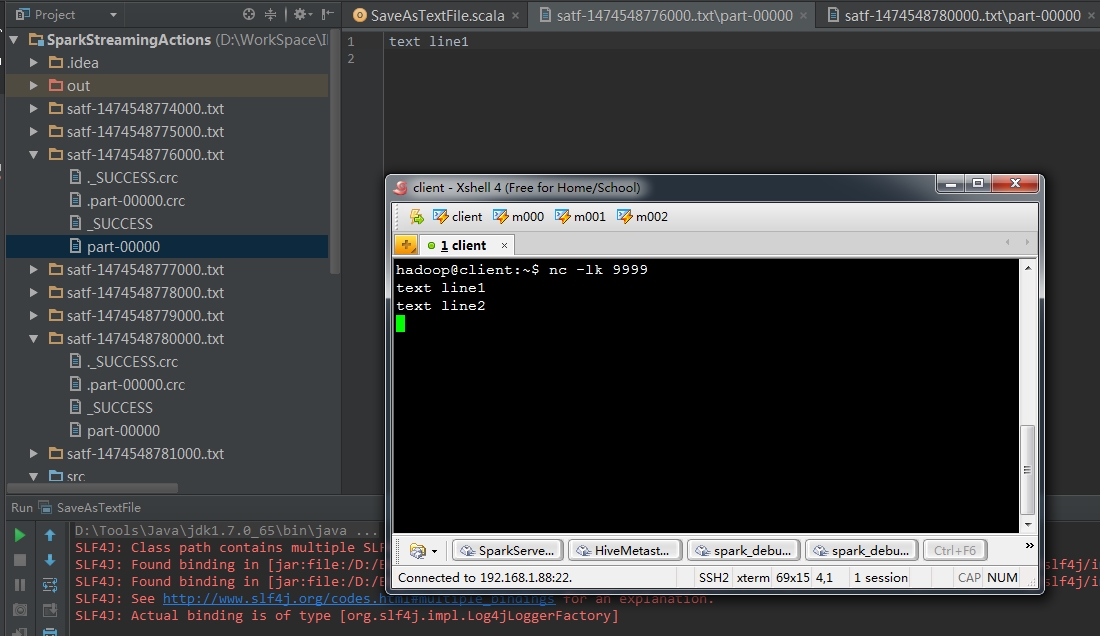Click the Ctrl+F6 button in Xshell
This screenshot has height=636, width=1100.
955,550
